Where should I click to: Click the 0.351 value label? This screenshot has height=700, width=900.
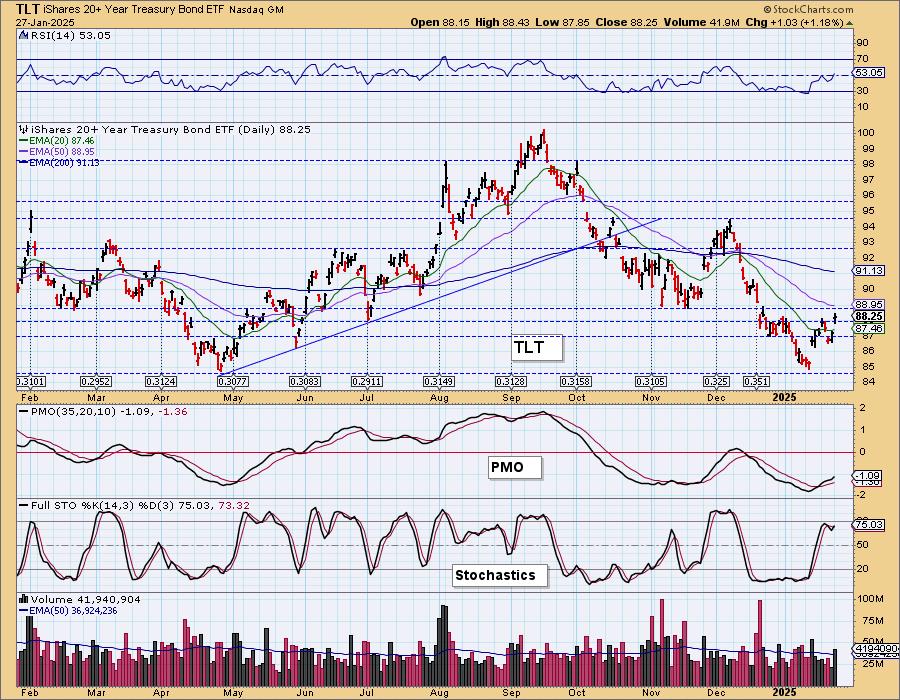(756, 382)
